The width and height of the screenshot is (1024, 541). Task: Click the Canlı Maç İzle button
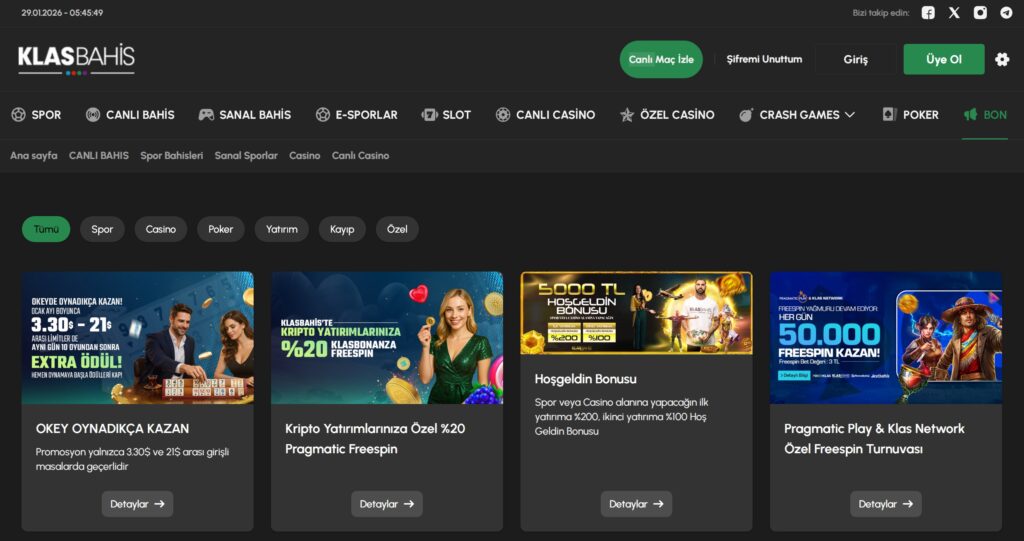point(661,59)
